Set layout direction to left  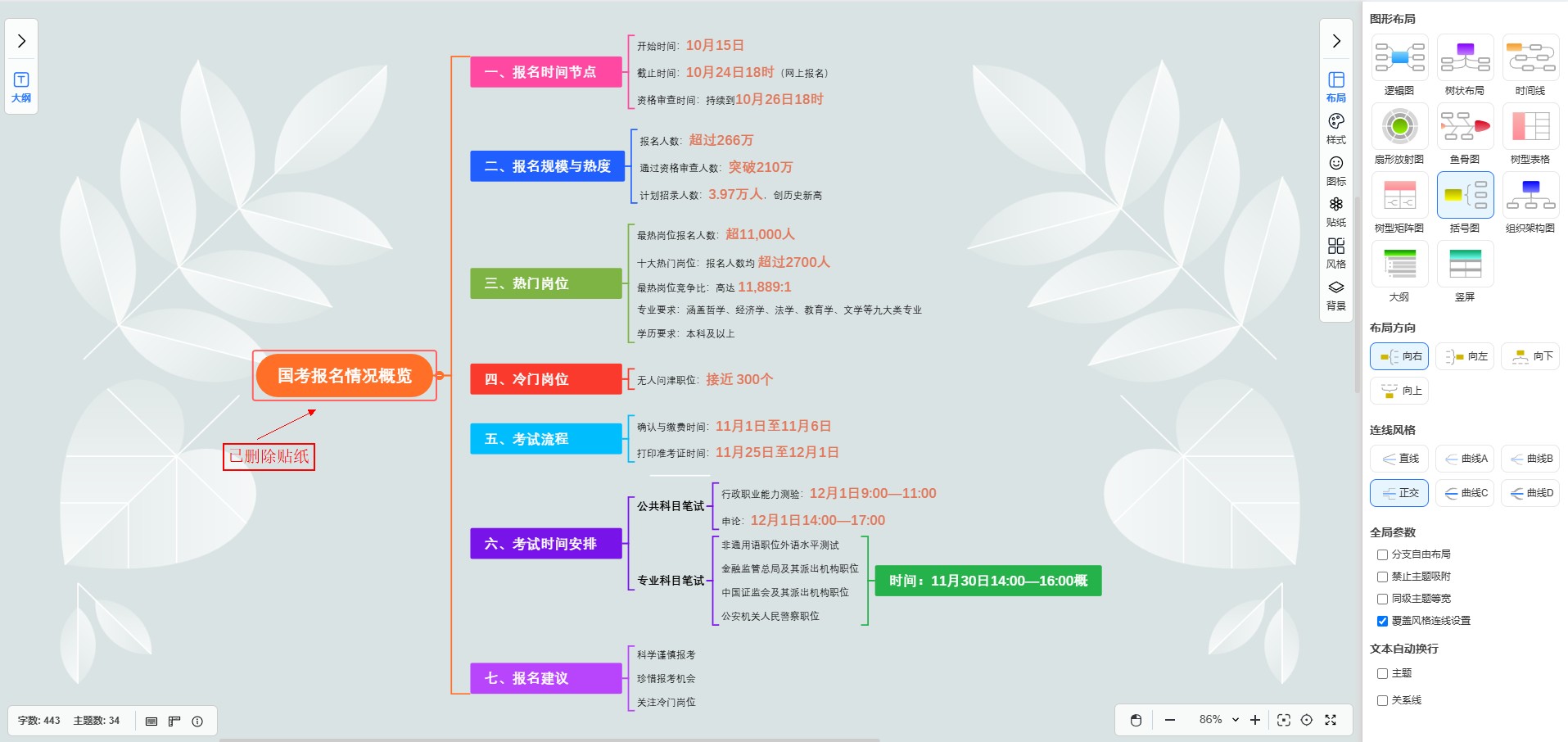[x=1465, y=356]
